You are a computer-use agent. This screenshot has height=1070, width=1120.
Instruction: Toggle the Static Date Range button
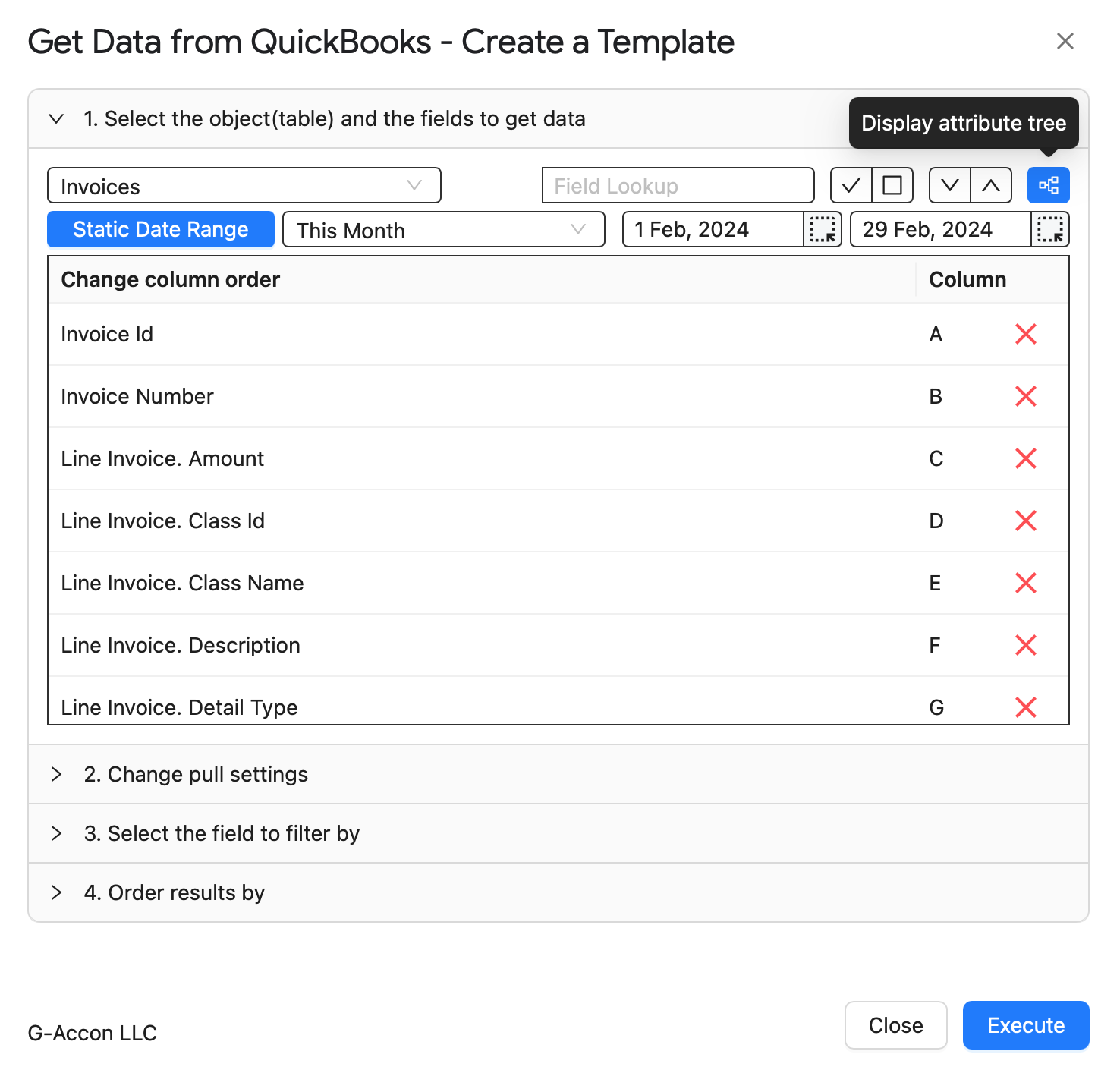pos(161,229)
